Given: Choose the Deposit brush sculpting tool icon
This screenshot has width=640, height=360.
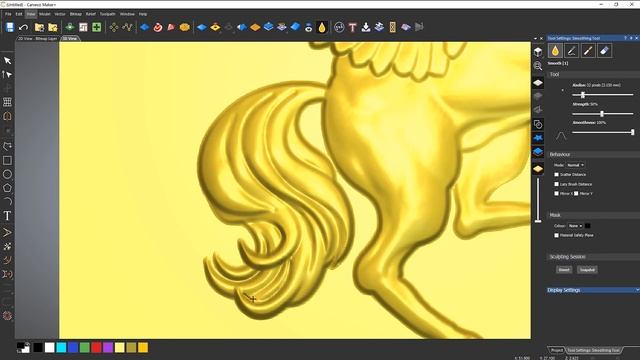Looking at the screenshot, I should (x=588, y=51).
